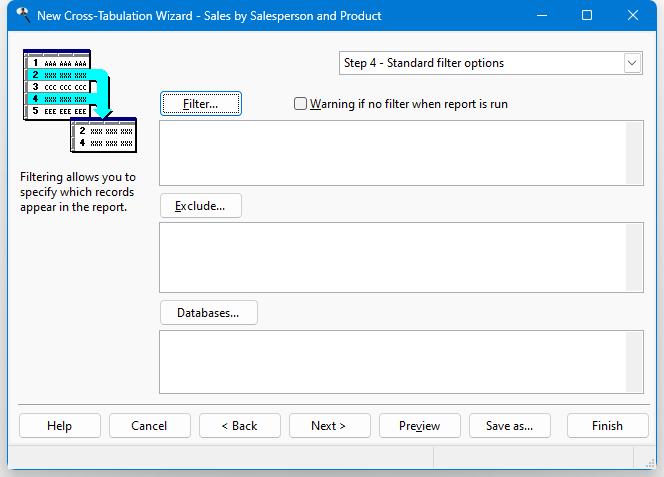Open the Filter... dialog
The image size is (664, 477).
tap(201, 104)
